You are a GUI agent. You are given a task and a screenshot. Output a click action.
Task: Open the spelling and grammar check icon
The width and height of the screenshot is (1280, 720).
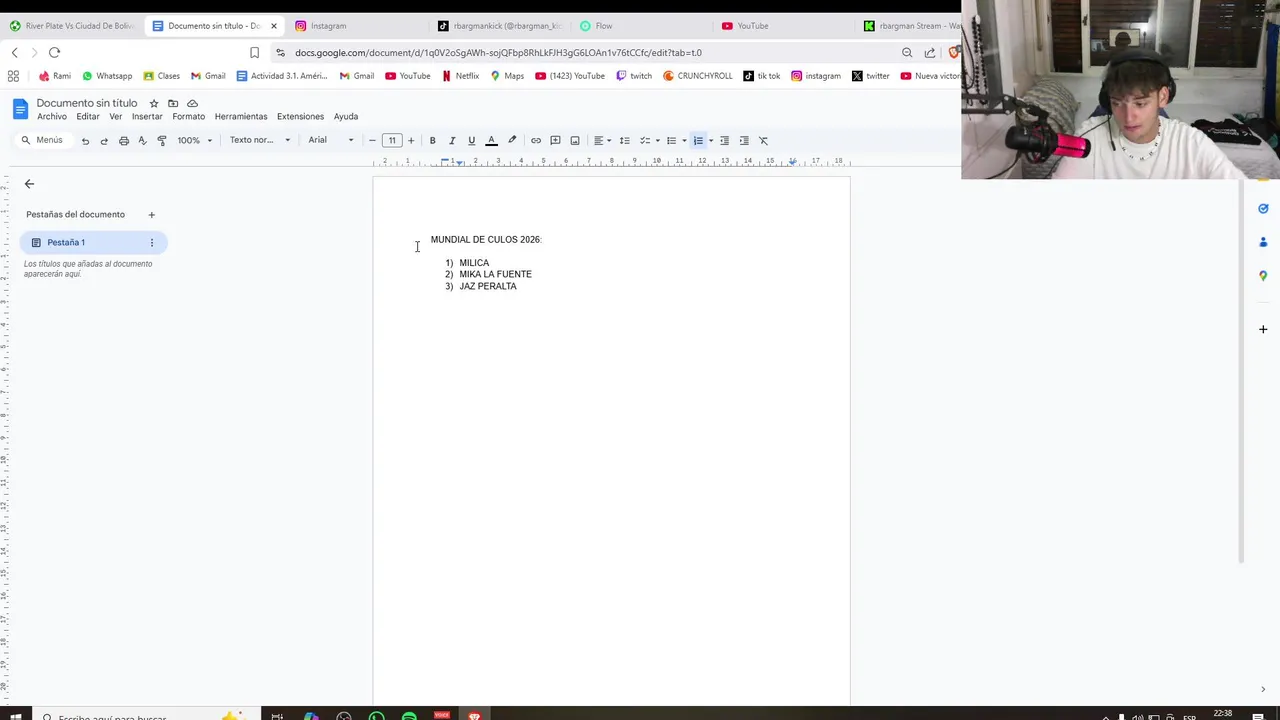tap(142, 141)
